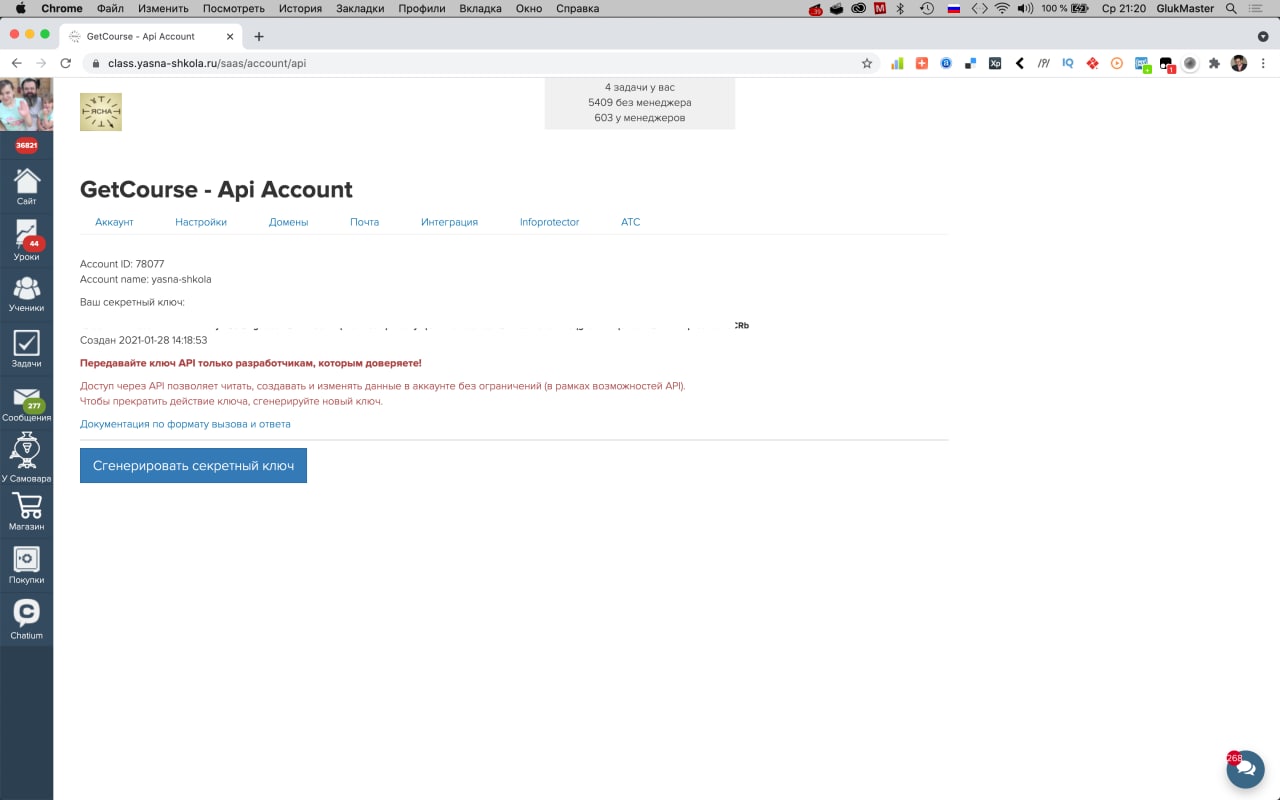1280x800 pixels.
Task: Go back to the previous page
Action: (x=16, y=63)
